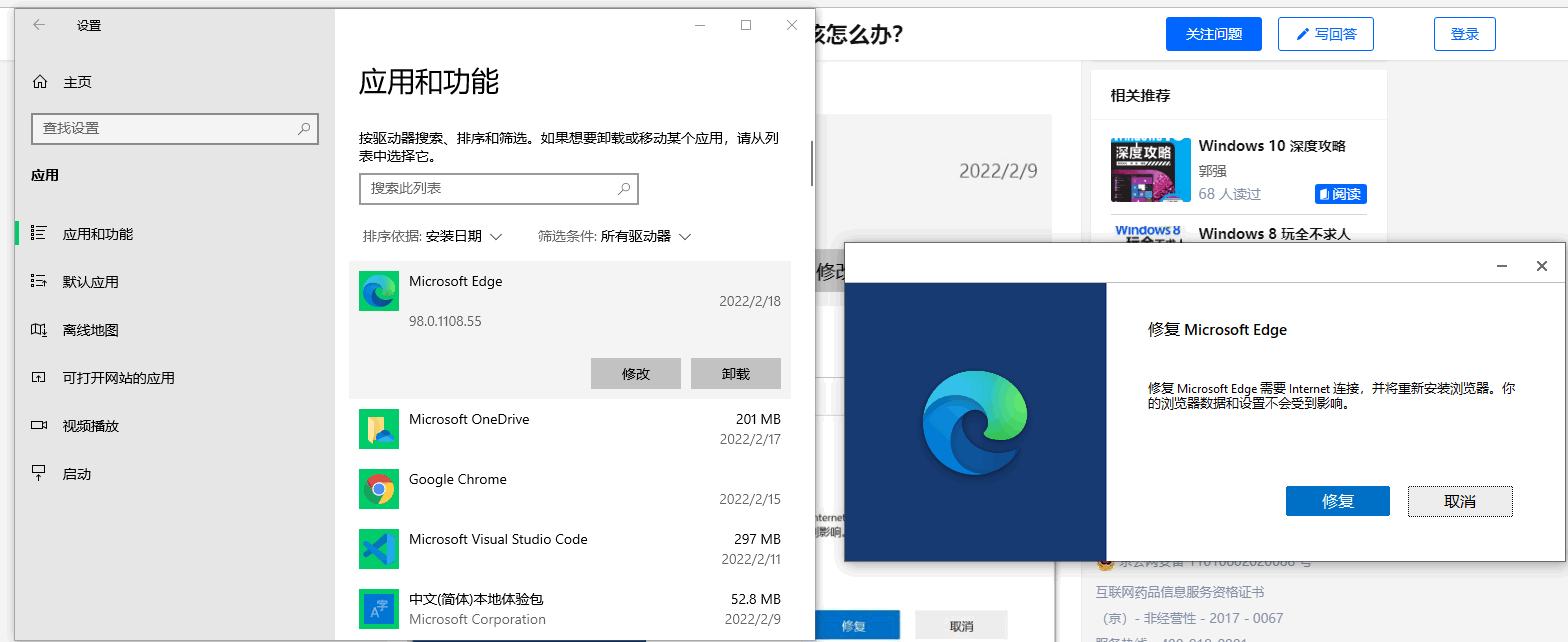Open the 筛选条件 所有驱动器 dropdown

coord(615,237)
